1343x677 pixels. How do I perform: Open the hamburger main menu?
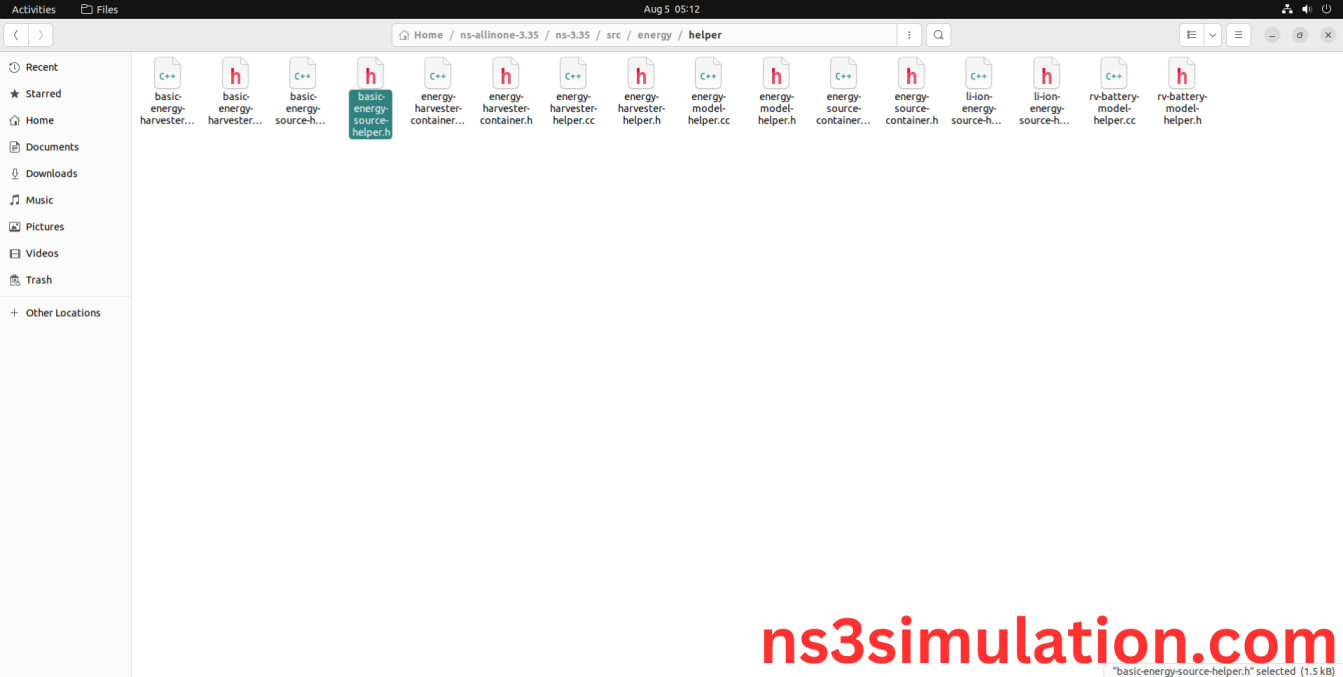click(x=1238, y=35)
